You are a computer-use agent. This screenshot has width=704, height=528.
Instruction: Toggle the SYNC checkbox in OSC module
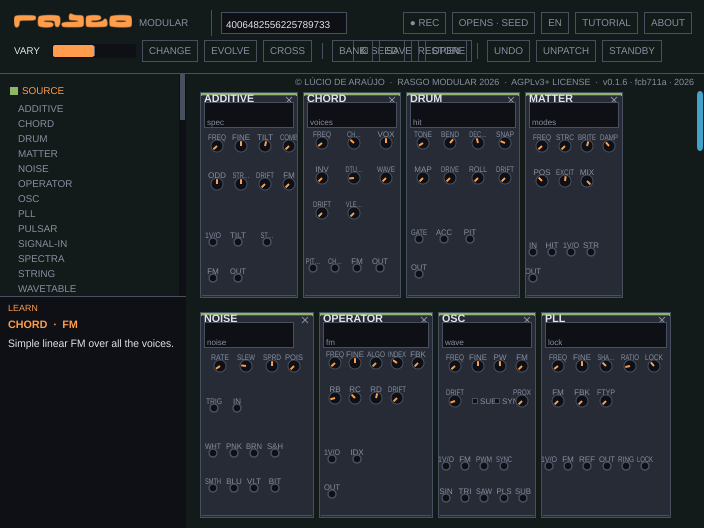pyautogui.click(x=497, y=400)
